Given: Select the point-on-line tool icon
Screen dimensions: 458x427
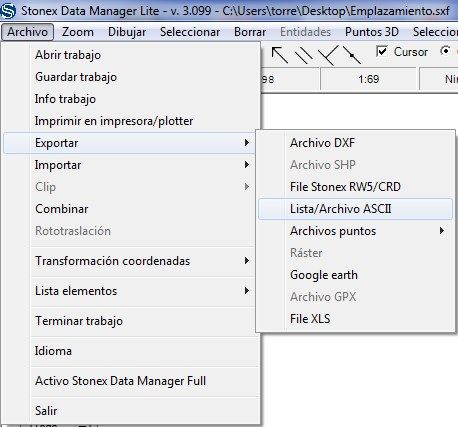Looking at the screenshot, I should (352, 55).
